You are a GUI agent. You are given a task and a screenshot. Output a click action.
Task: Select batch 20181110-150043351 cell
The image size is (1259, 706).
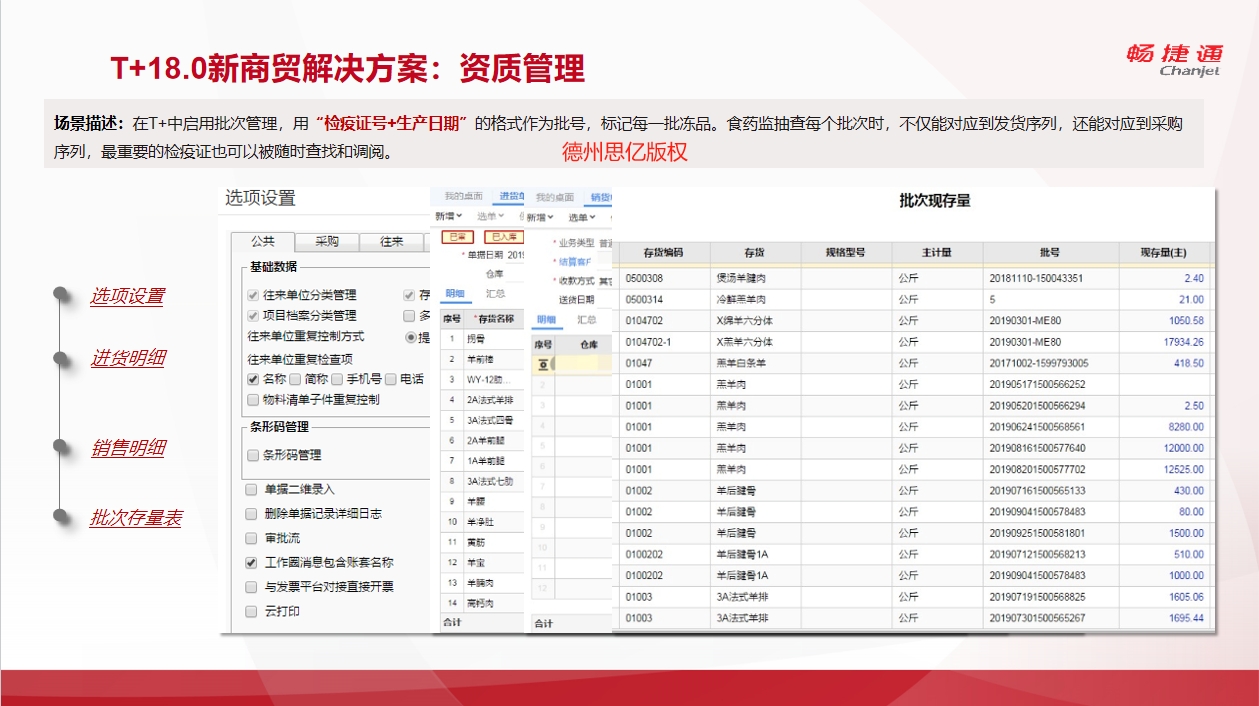click(x=1049, y=278)
